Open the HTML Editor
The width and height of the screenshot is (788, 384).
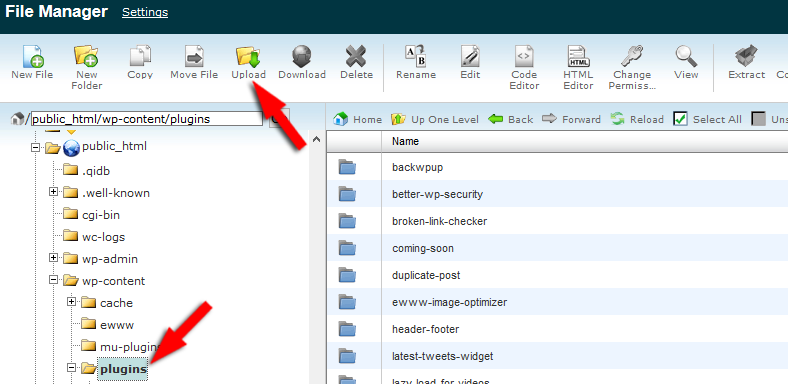[x=578, y=56]
